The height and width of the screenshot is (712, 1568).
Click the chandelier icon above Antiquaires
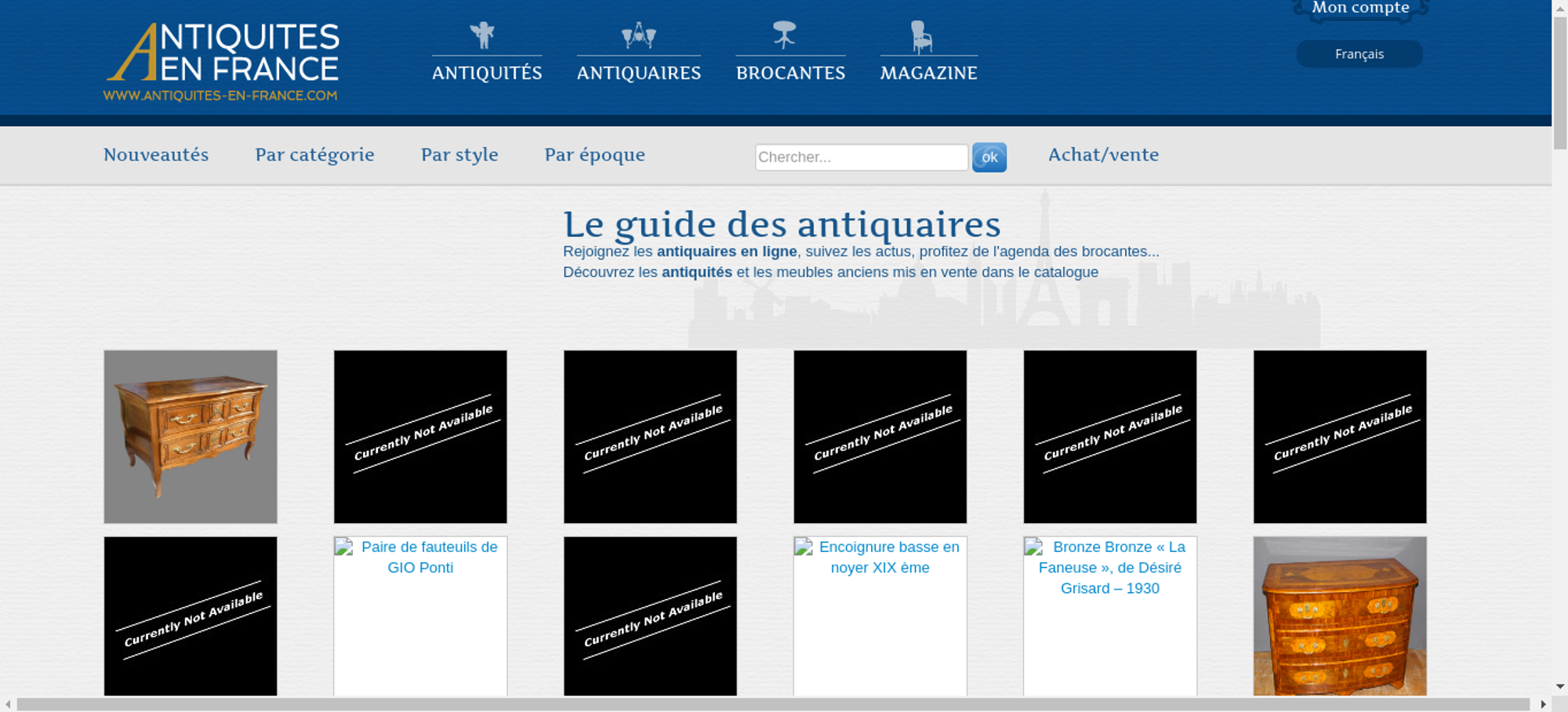tap(638, 35)
